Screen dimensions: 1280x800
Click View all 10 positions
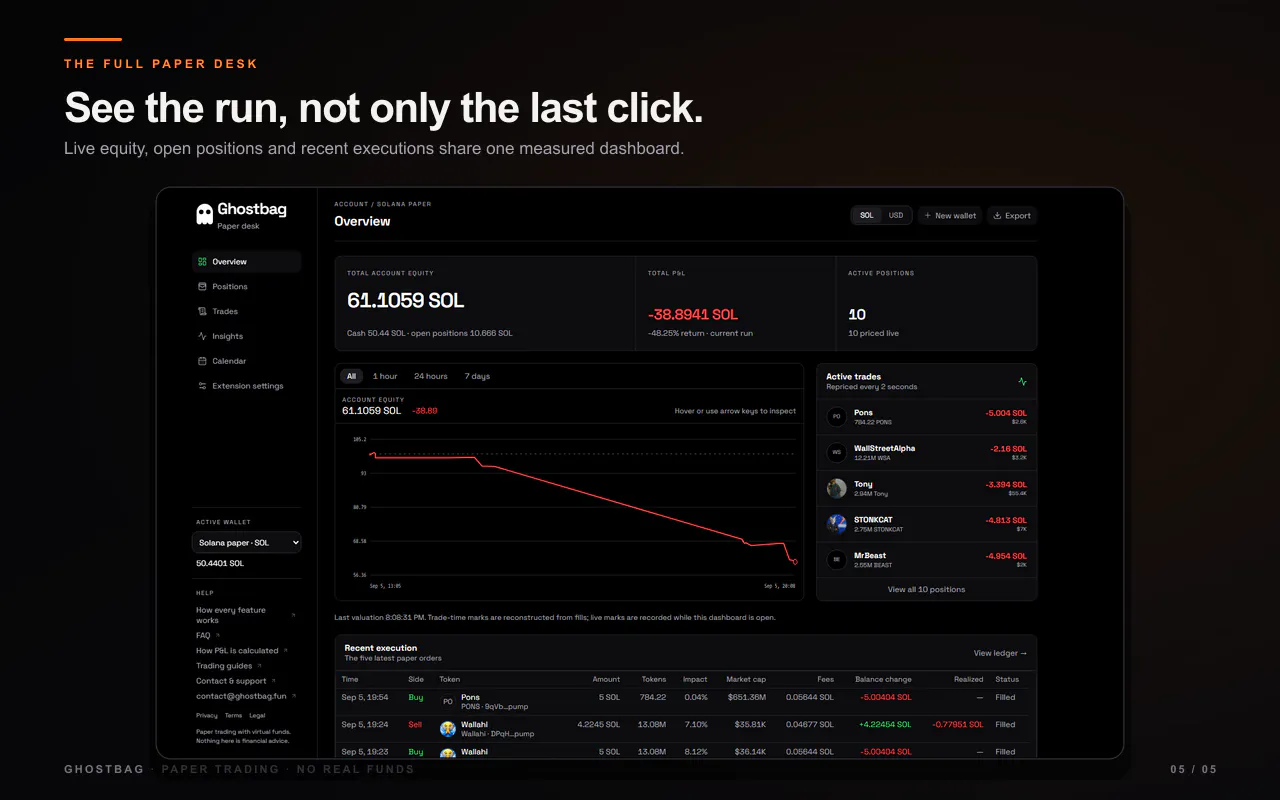[927, 590]
